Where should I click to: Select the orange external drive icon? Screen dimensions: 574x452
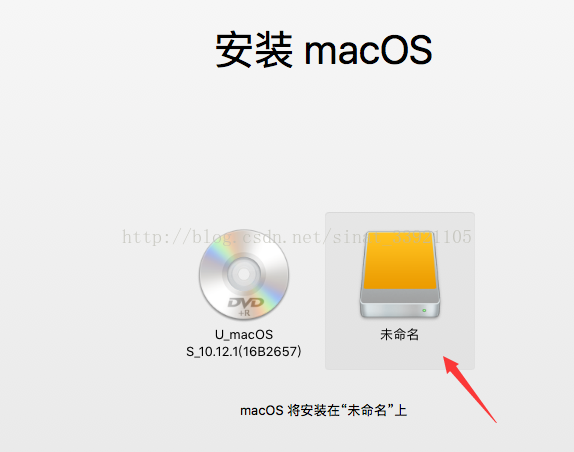coord(400,274)
